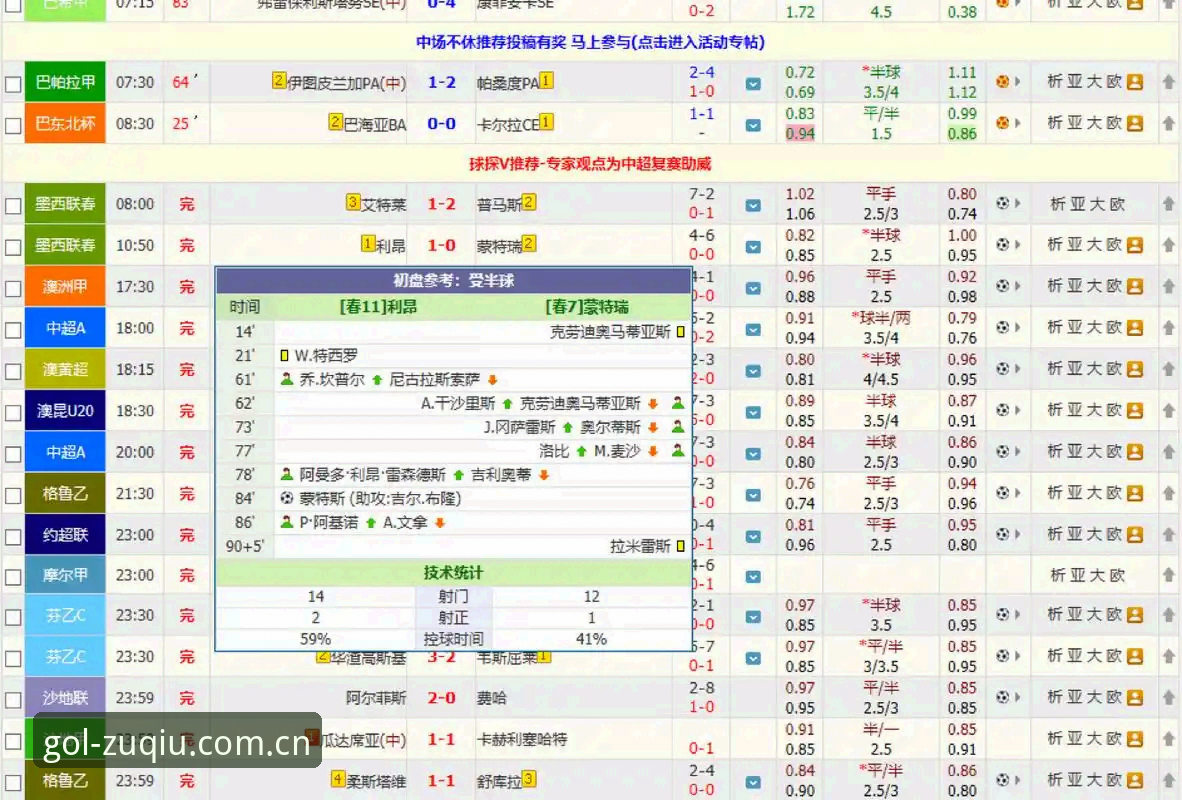Expand blue dropdown arrow in 格鲁乙 23:59 row
The width and height of the screenshot is (1182, 800).
(753, 783)
